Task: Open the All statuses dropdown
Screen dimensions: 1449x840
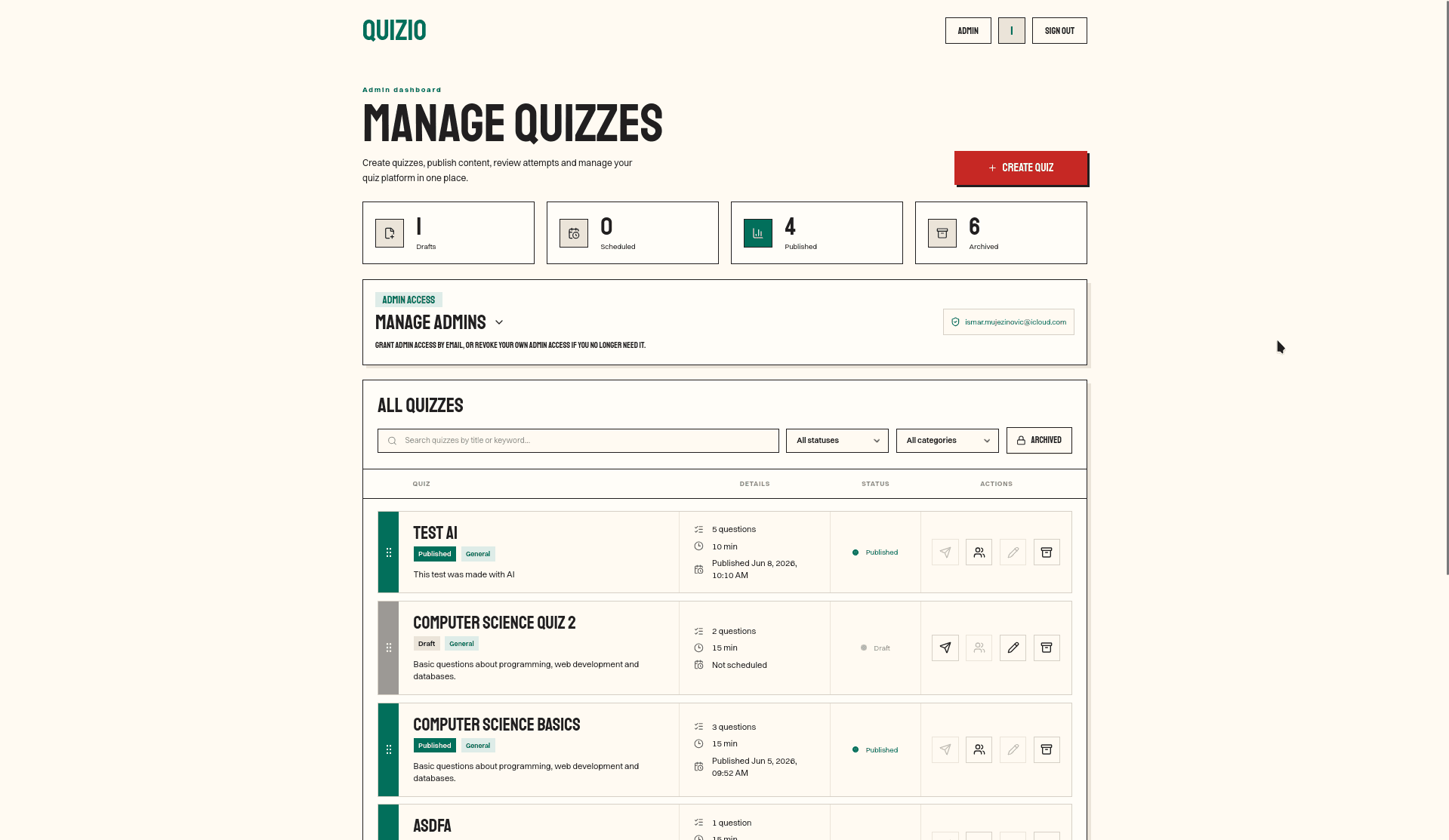Action: pos(837,441)
